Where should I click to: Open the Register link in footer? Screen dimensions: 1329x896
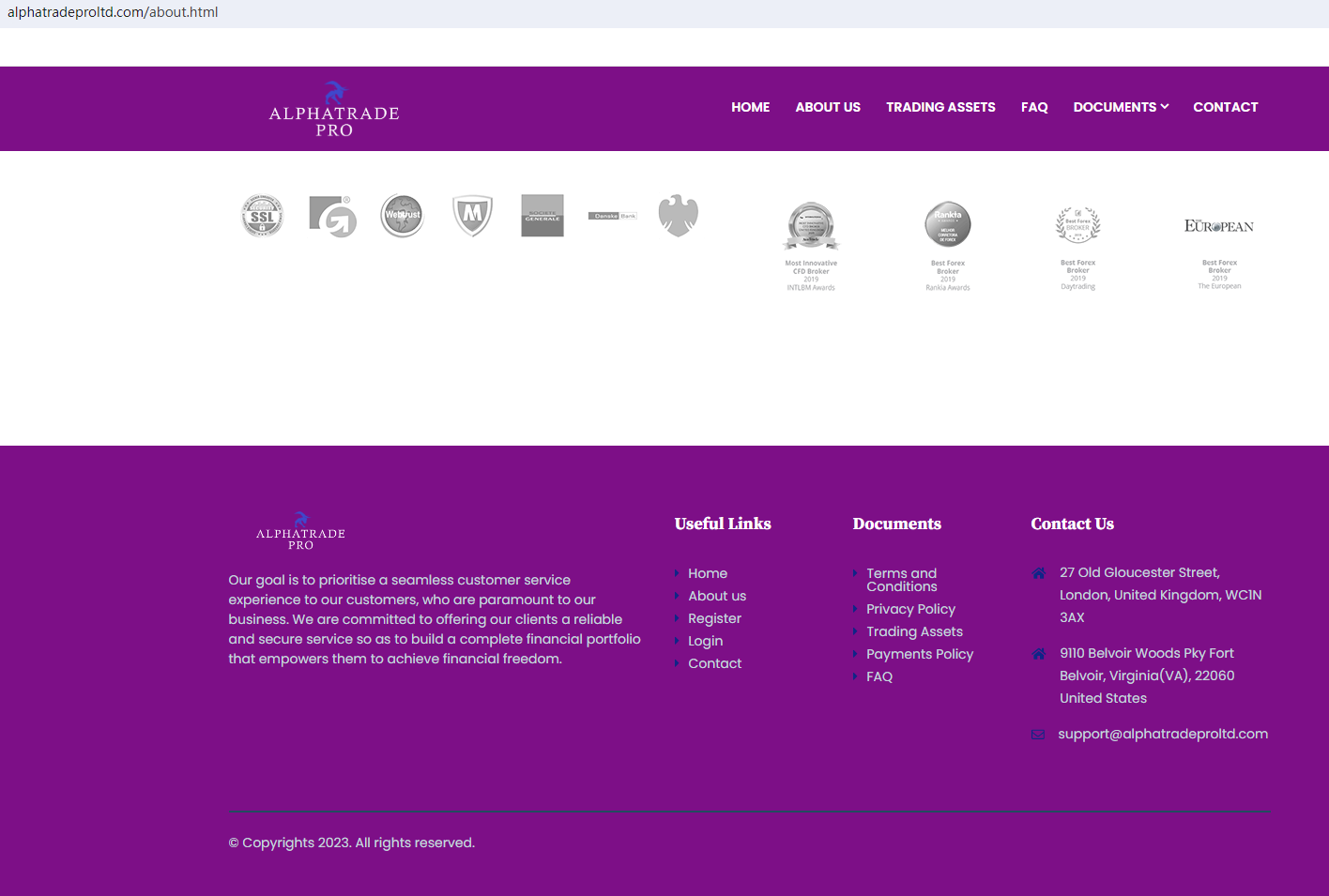point(714,618)
